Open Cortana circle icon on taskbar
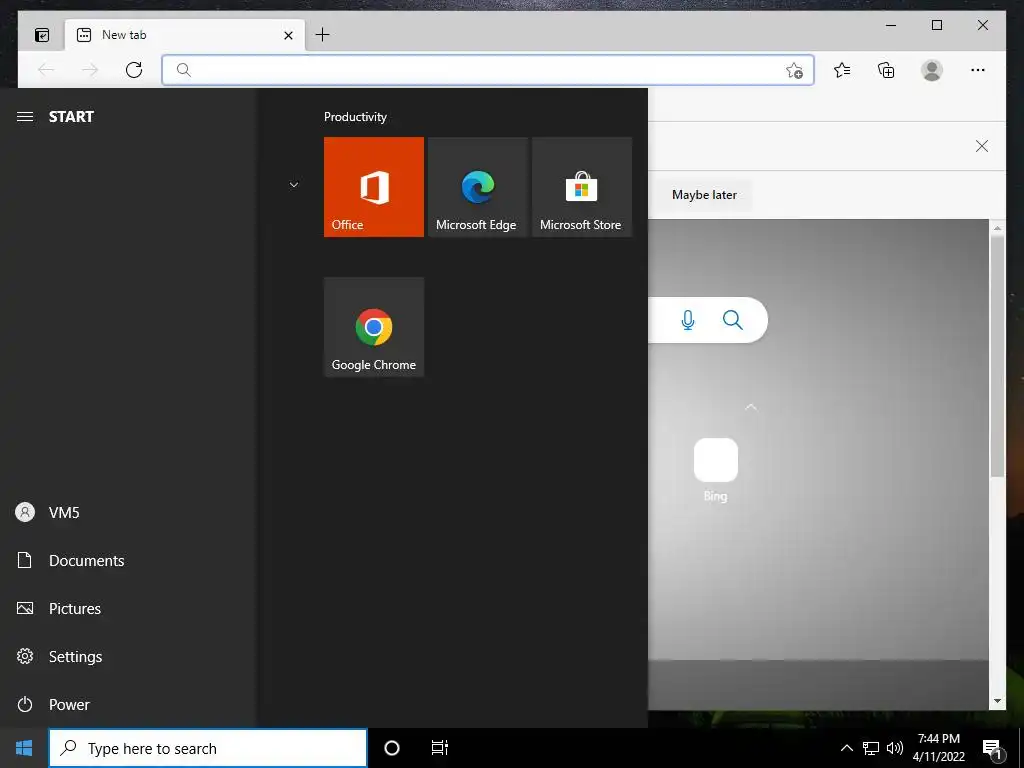This screenshot has height=768, width=1024. 392,748
